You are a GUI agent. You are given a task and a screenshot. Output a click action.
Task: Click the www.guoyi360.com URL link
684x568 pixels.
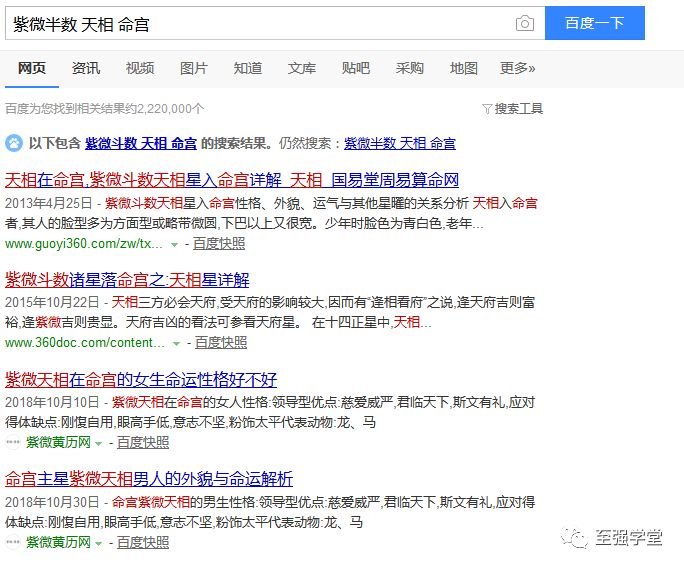click(84, 243)
